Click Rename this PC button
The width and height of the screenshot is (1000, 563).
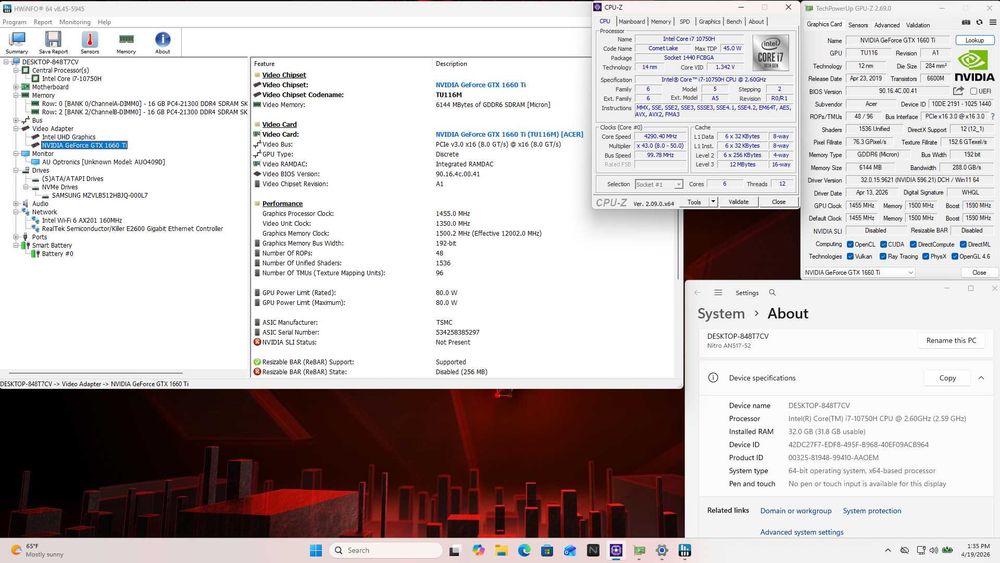pyautogui.click(x=951, y=340)
